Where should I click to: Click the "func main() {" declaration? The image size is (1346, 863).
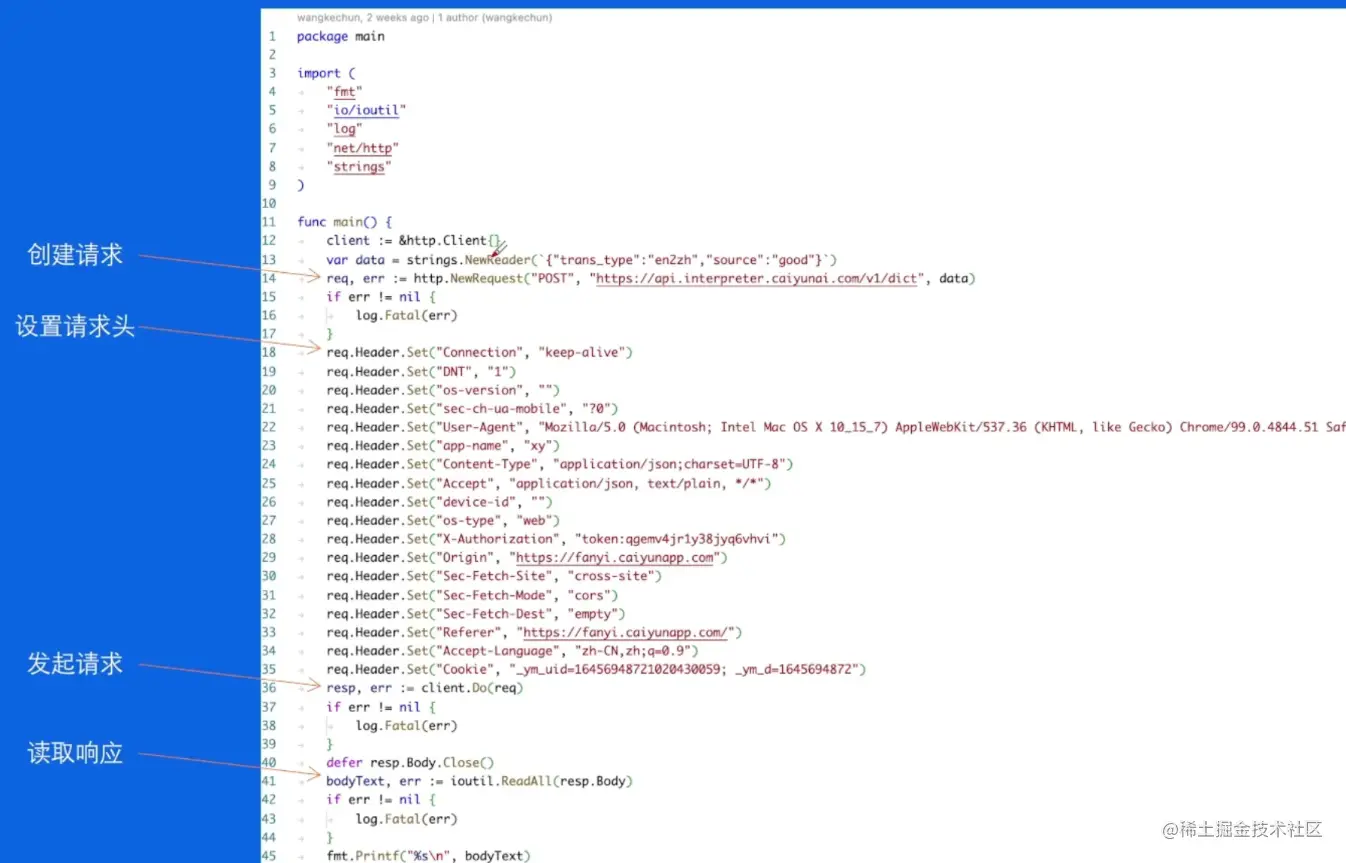[x=345, y=222]
